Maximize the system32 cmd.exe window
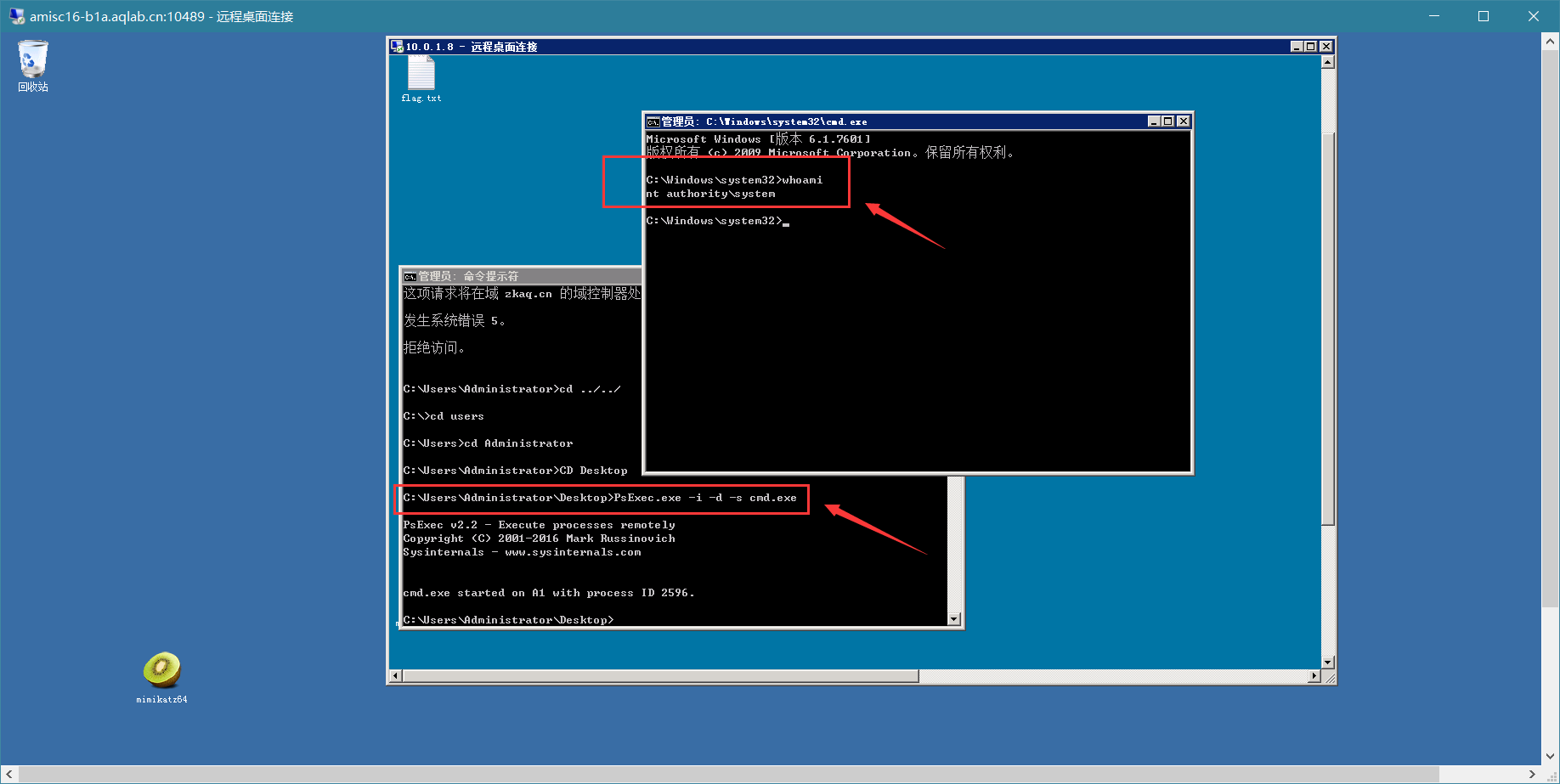The height and width of the screenshot is (784, 1560). click(1168, 121)
